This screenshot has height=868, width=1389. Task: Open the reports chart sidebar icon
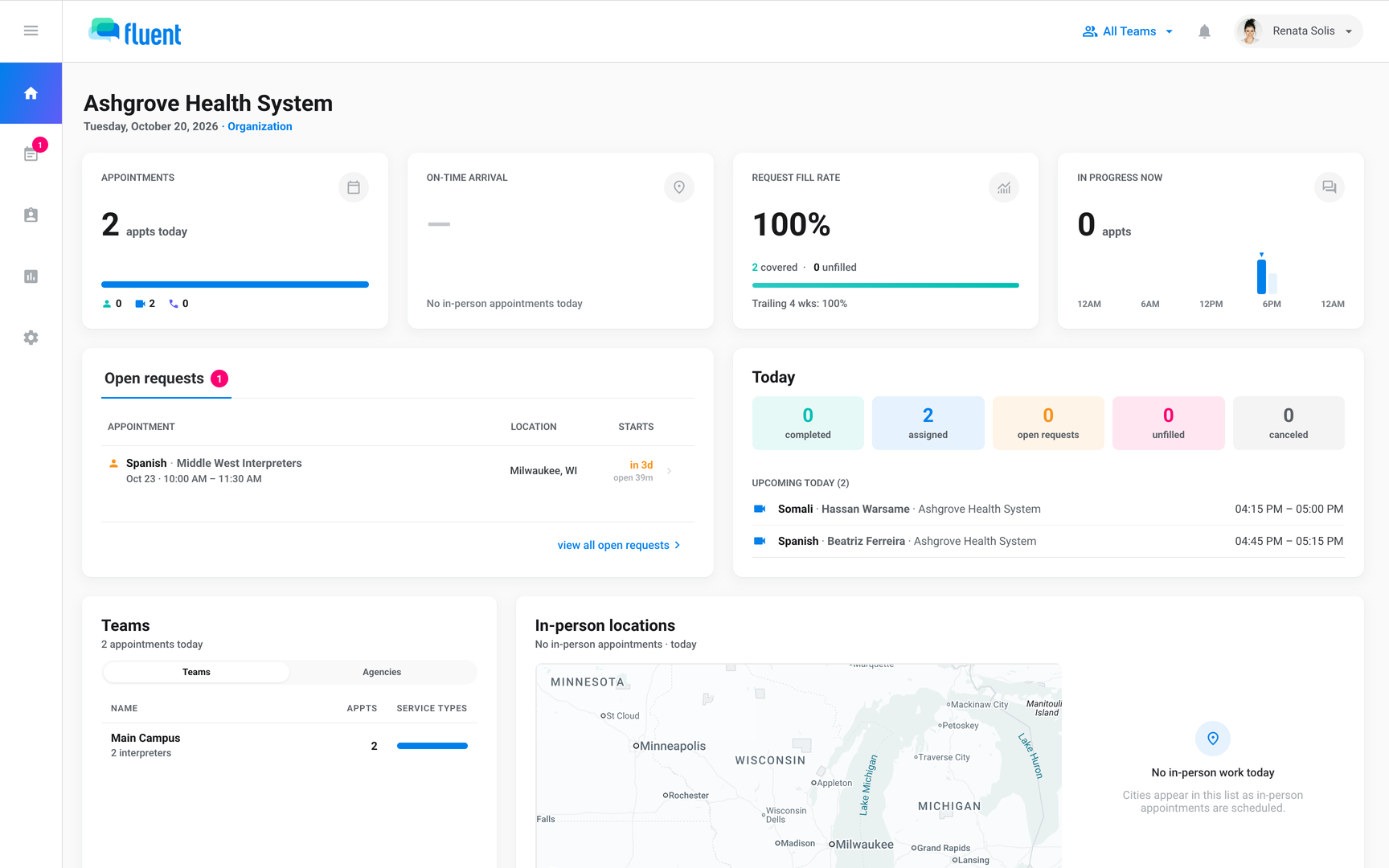[x=31, y=276]
